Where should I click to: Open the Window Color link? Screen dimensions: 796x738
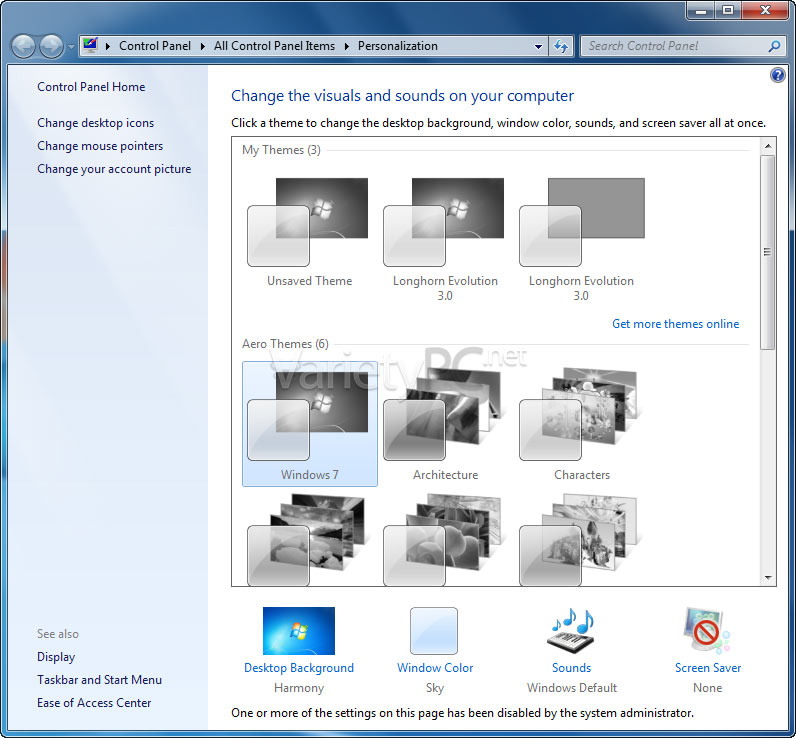(435, 668)
